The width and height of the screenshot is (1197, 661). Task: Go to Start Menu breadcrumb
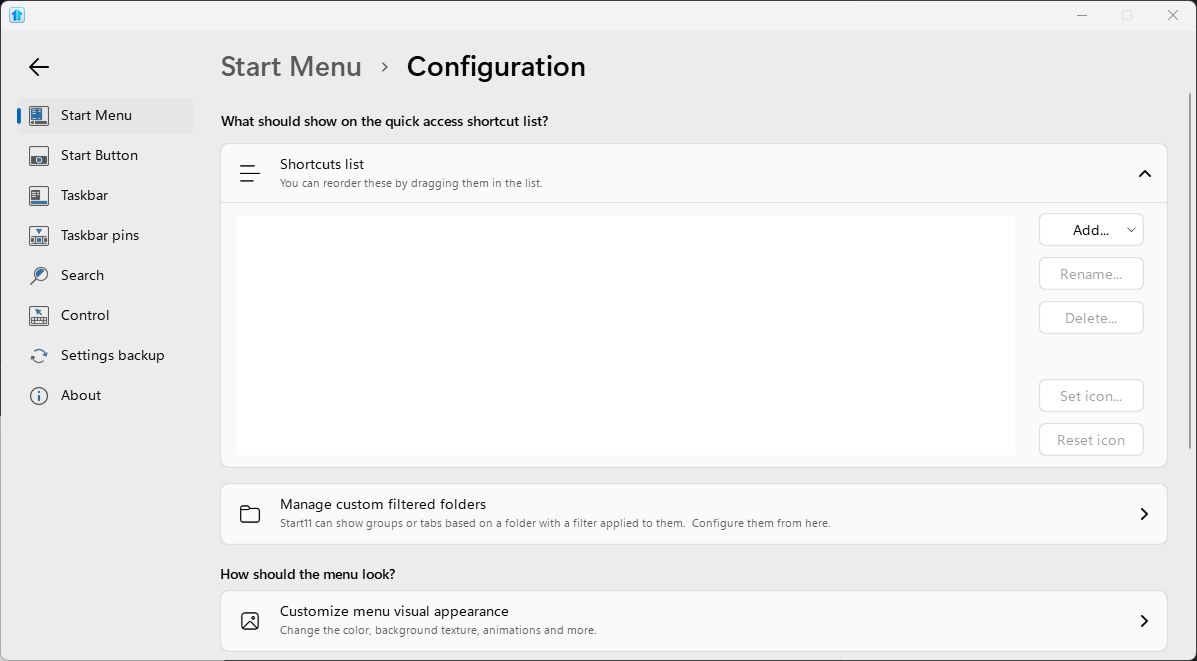(x=291, y=66)
